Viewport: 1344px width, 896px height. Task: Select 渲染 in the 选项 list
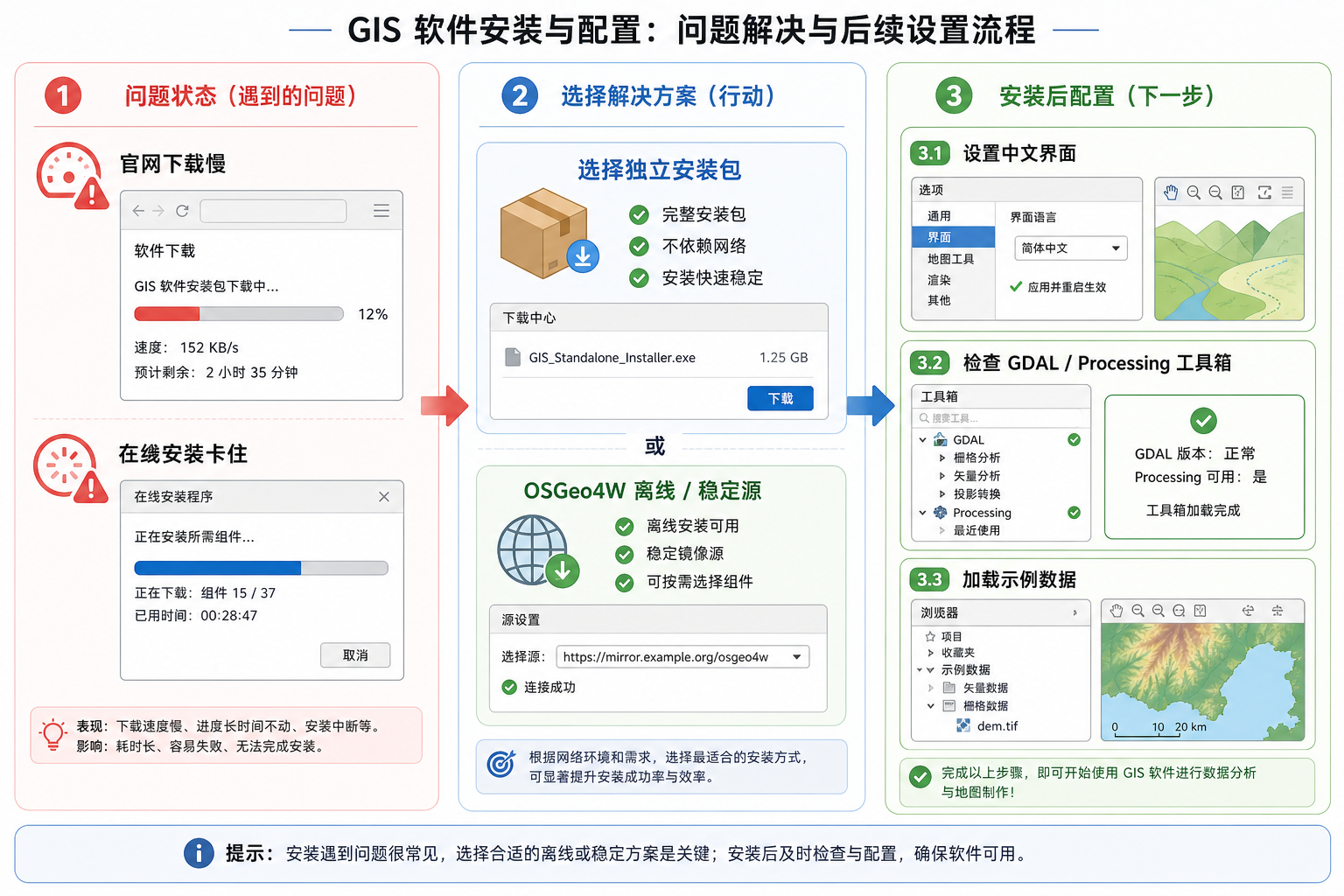coord(954,280)
